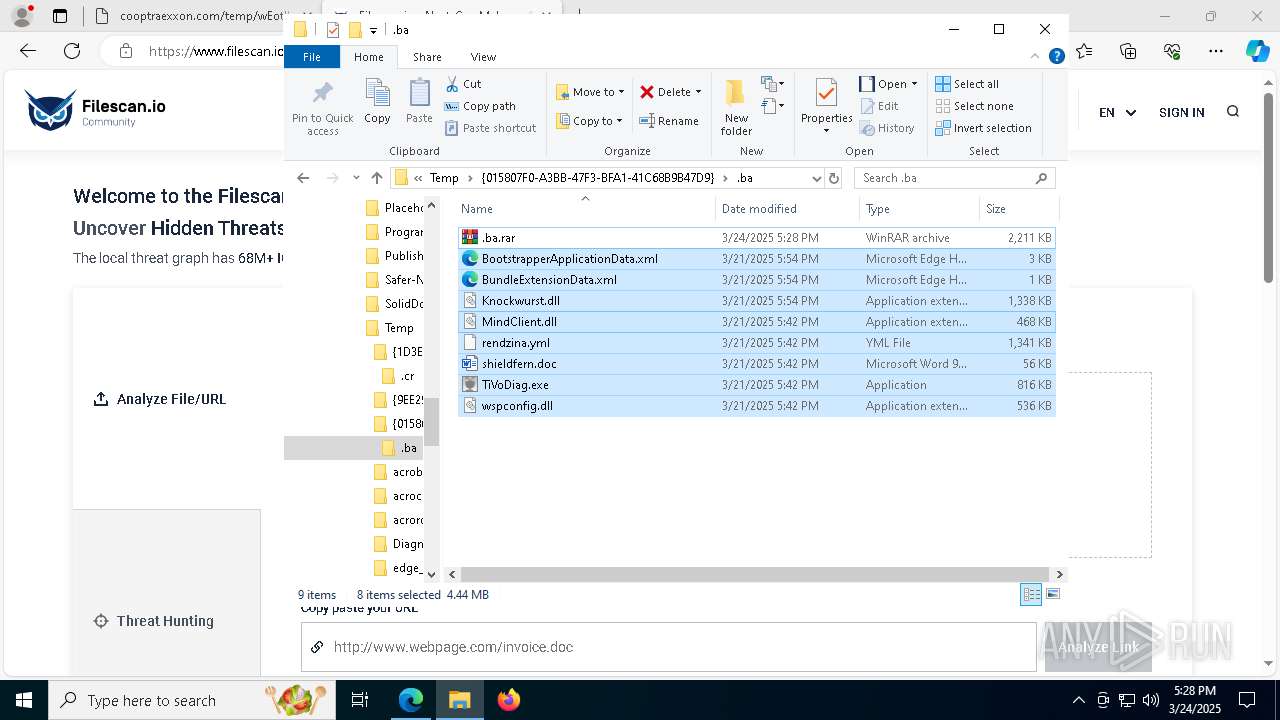
Task: Select the Temp folder in navigation tree
Action: (398, 328)
